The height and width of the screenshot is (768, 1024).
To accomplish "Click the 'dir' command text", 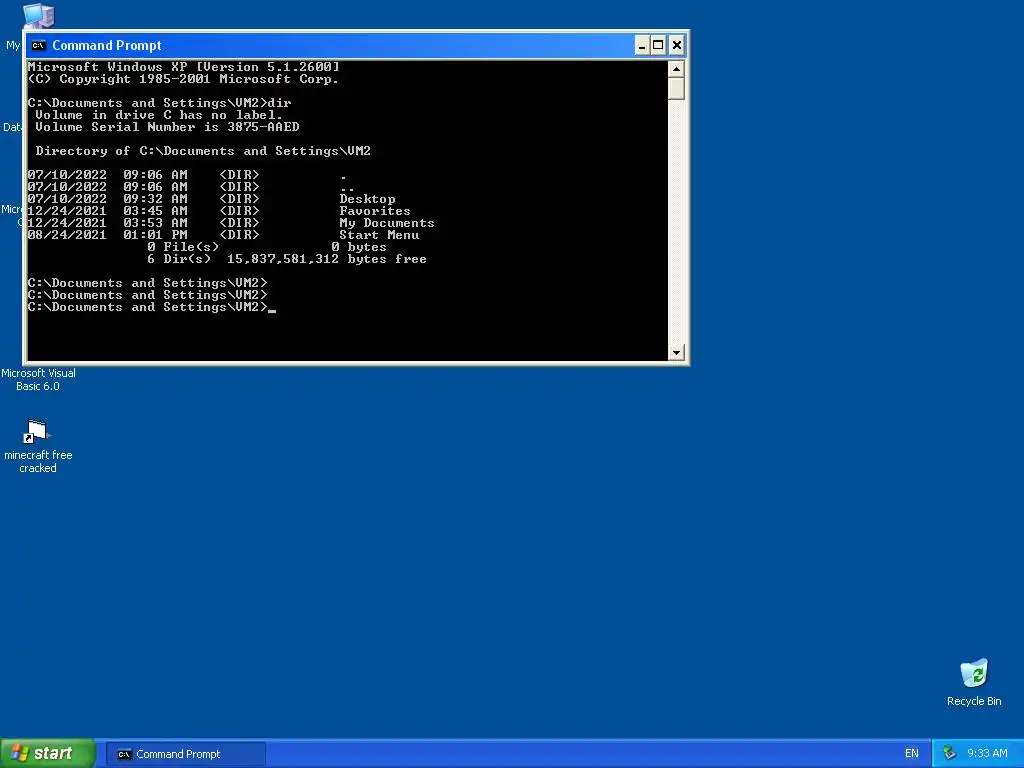I will [x=280, y=103].
